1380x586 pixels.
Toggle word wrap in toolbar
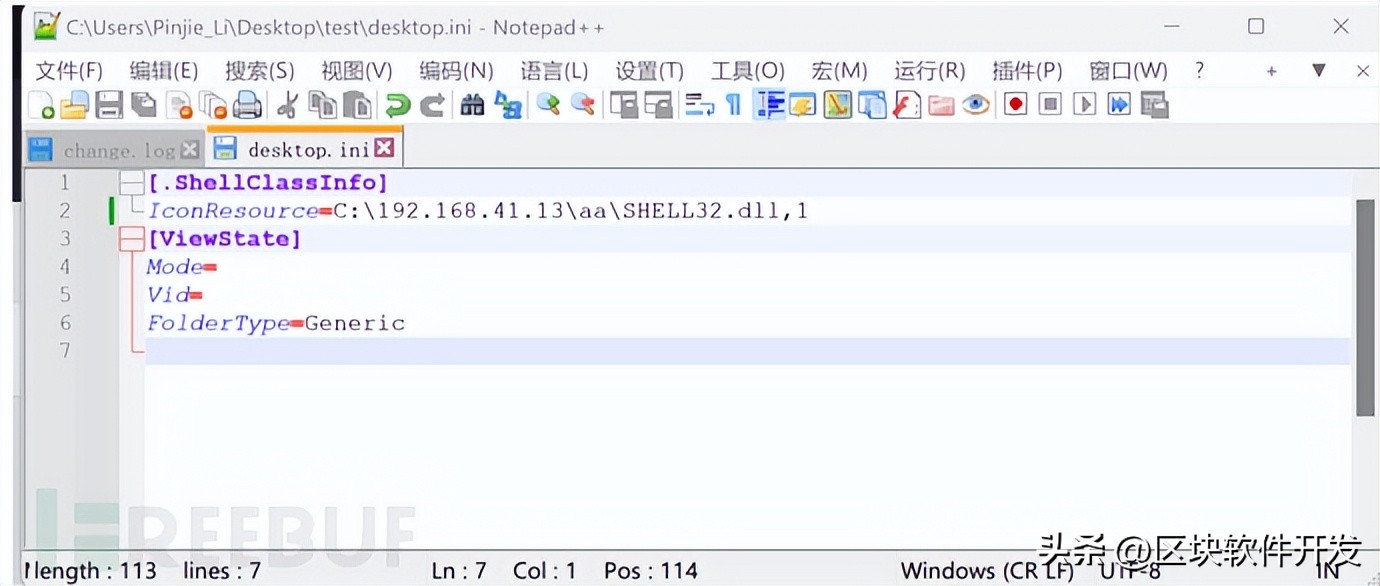click(x=699, y=105)
